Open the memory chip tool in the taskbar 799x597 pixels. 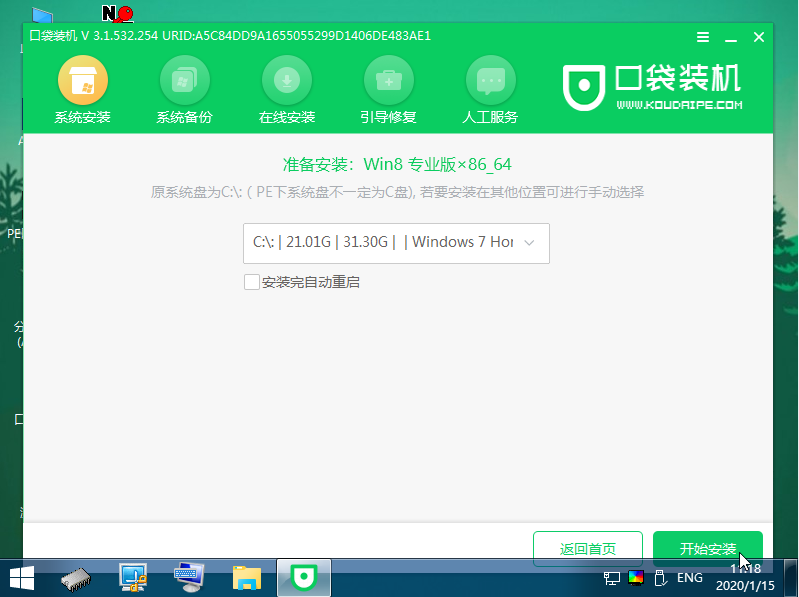77,577
